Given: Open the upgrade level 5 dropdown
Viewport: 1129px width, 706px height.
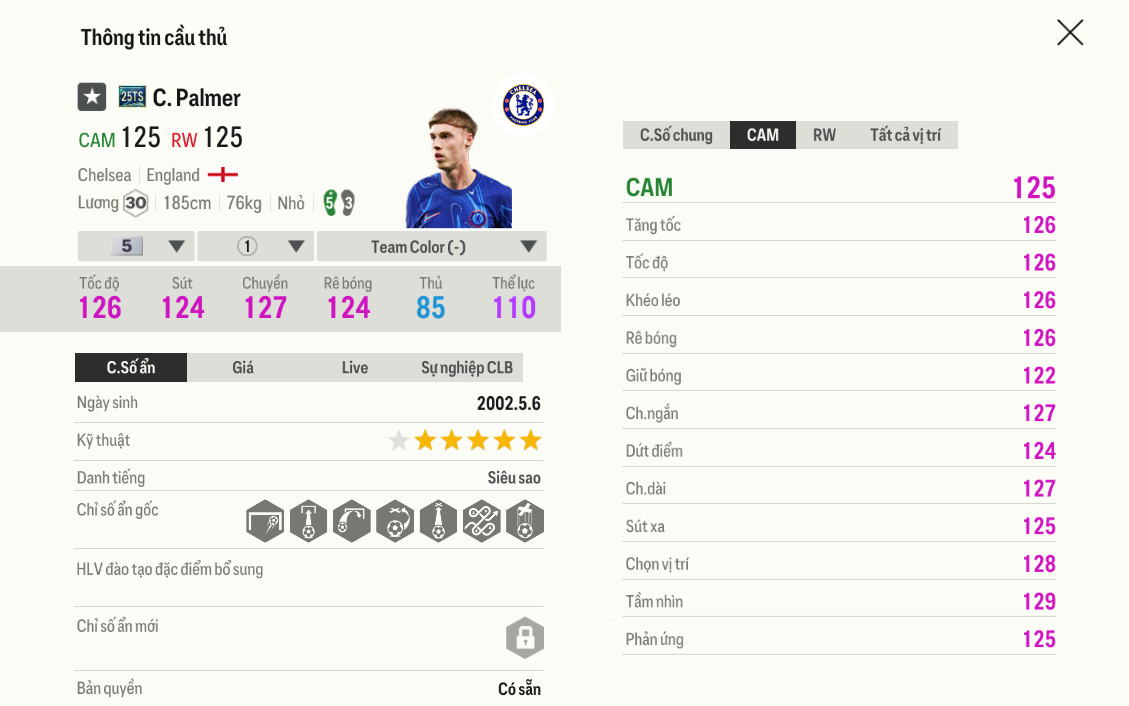Looking at the screenshot, I should click(136, 246).
